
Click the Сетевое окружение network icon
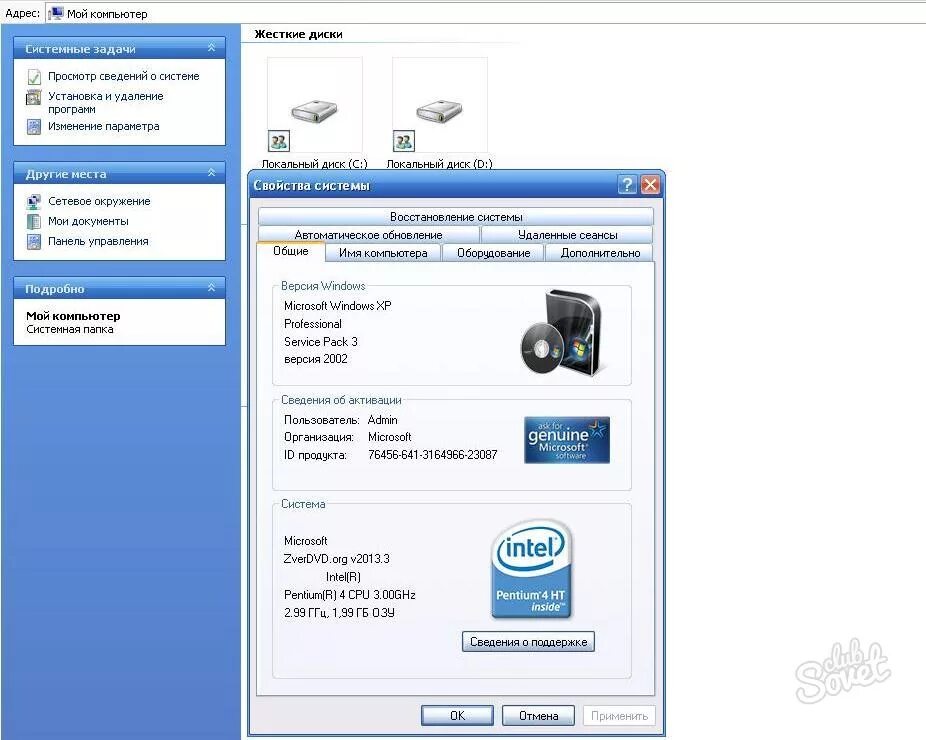(x=34, y=202)
